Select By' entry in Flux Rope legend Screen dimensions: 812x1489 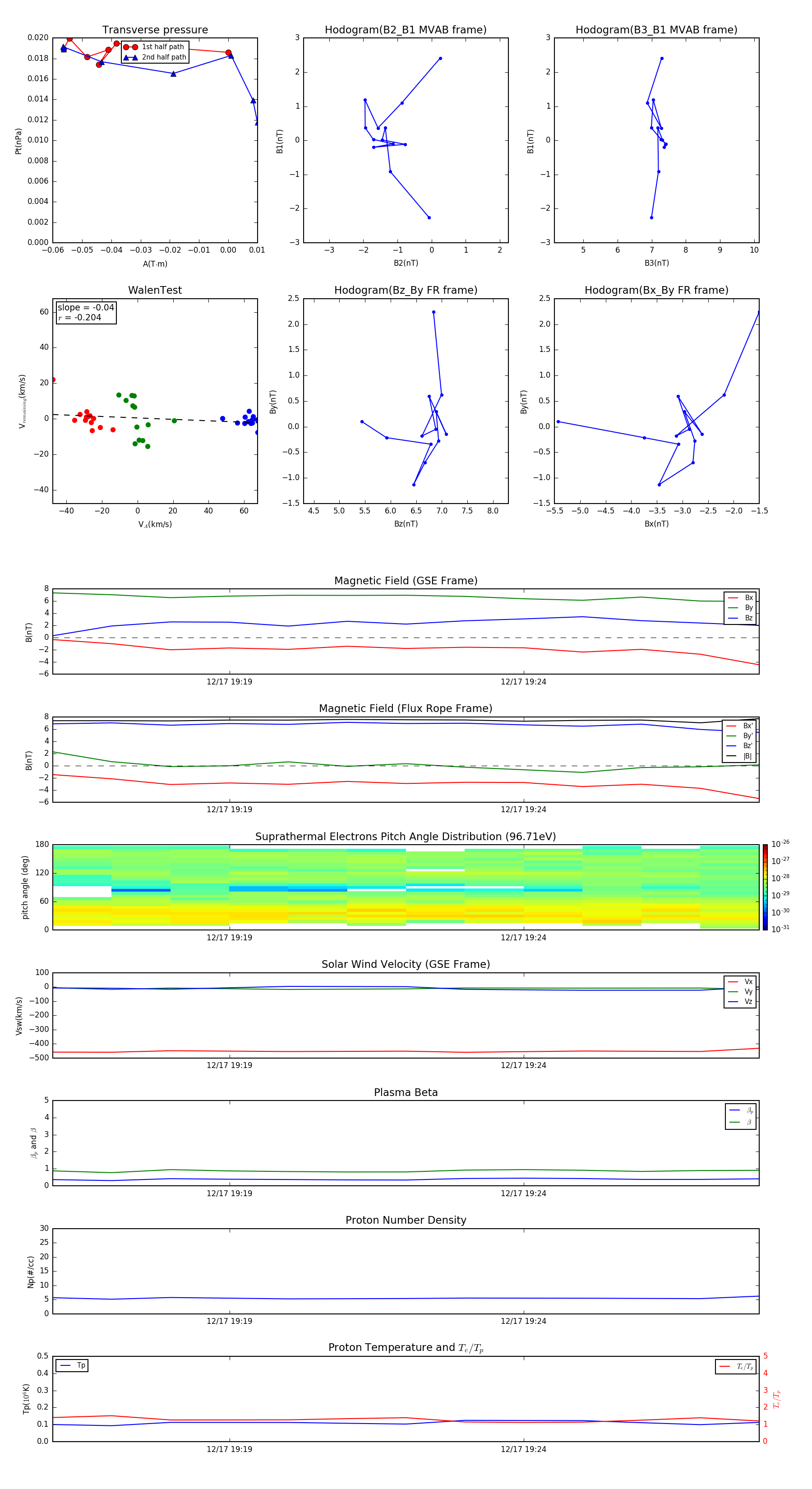740,736
